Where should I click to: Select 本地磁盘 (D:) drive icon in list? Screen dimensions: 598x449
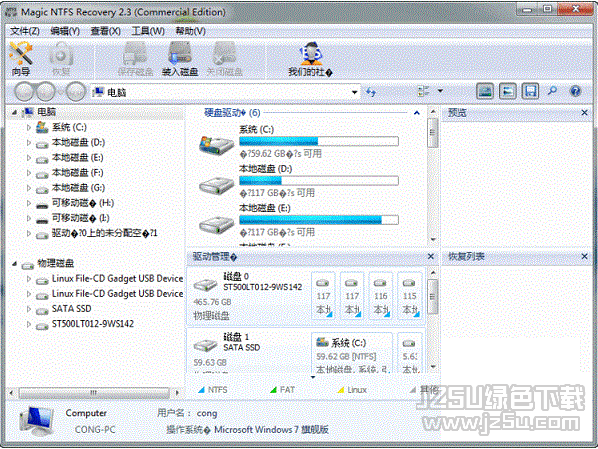[216, 185]
